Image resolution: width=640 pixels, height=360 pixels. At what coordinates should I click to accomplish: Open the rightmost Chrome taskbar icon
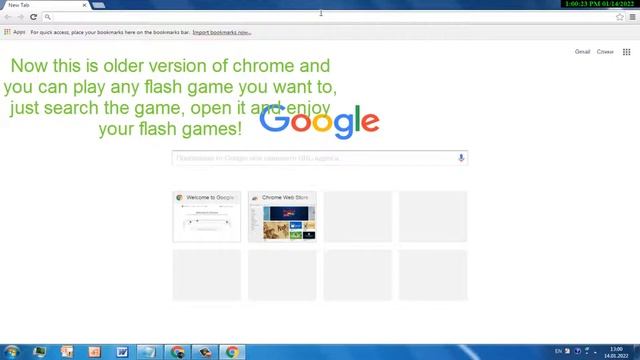tap(232, 352)
